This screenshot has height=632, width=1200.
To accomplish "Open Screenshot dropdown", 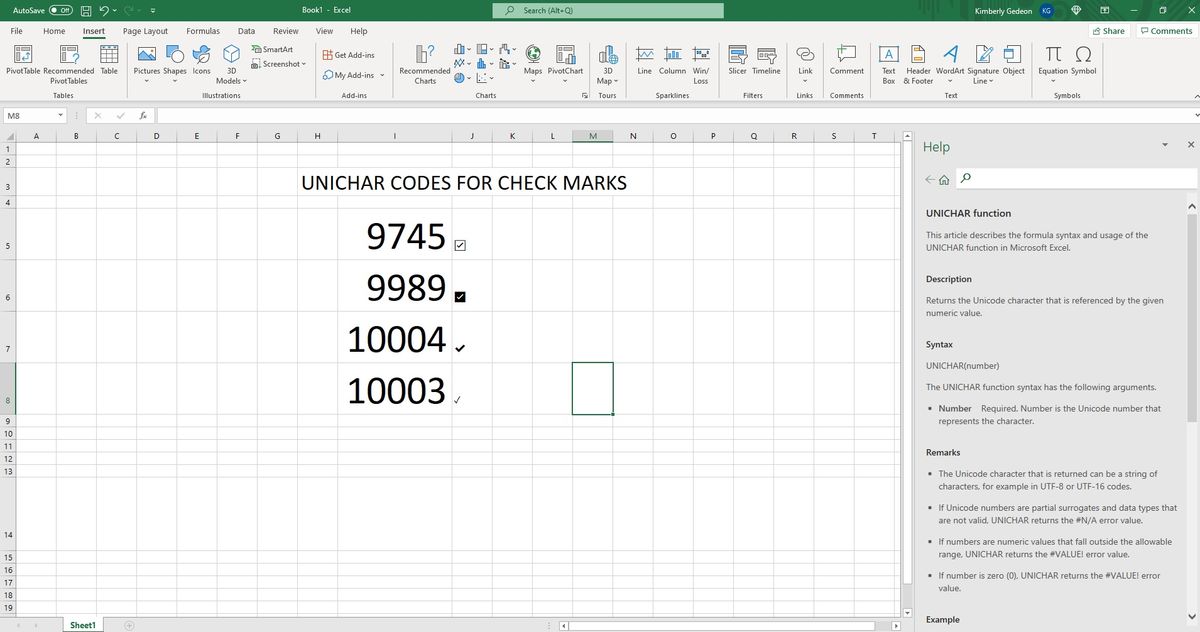I will [x=305, y=64].
